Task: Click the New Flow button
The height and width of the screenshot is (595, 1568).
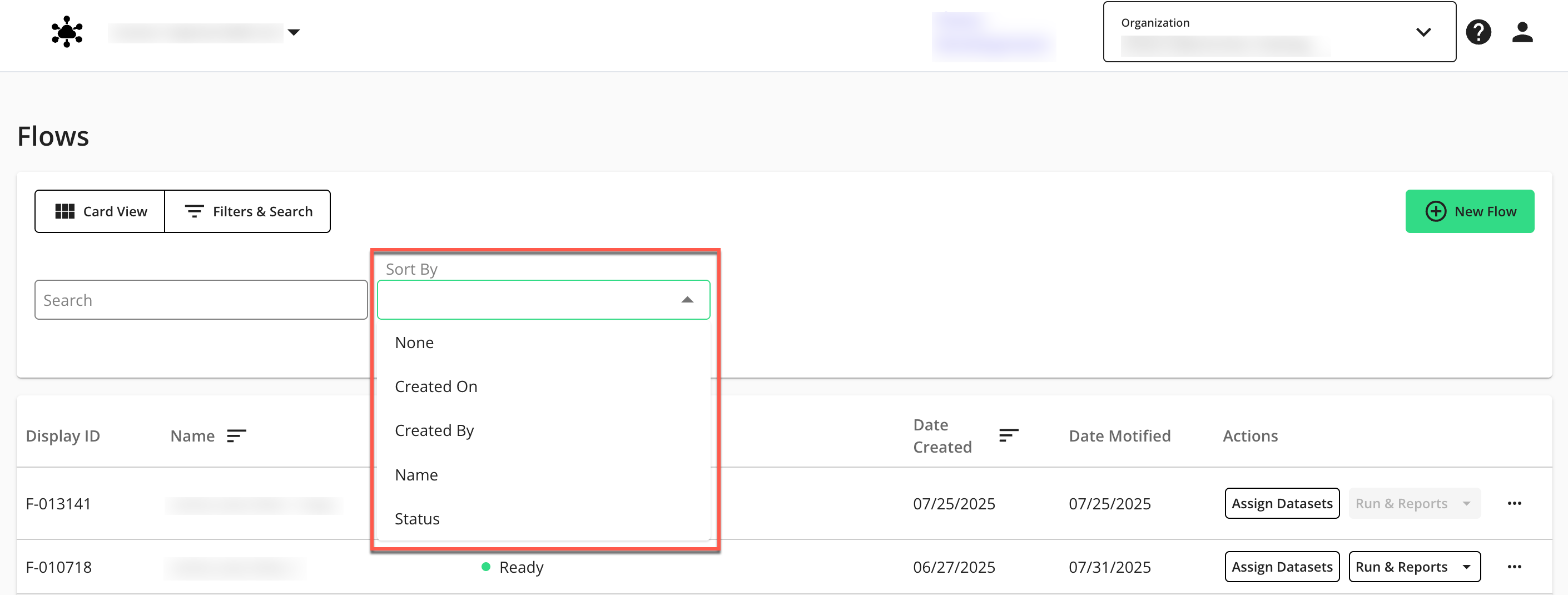Action: [1469, 211]
